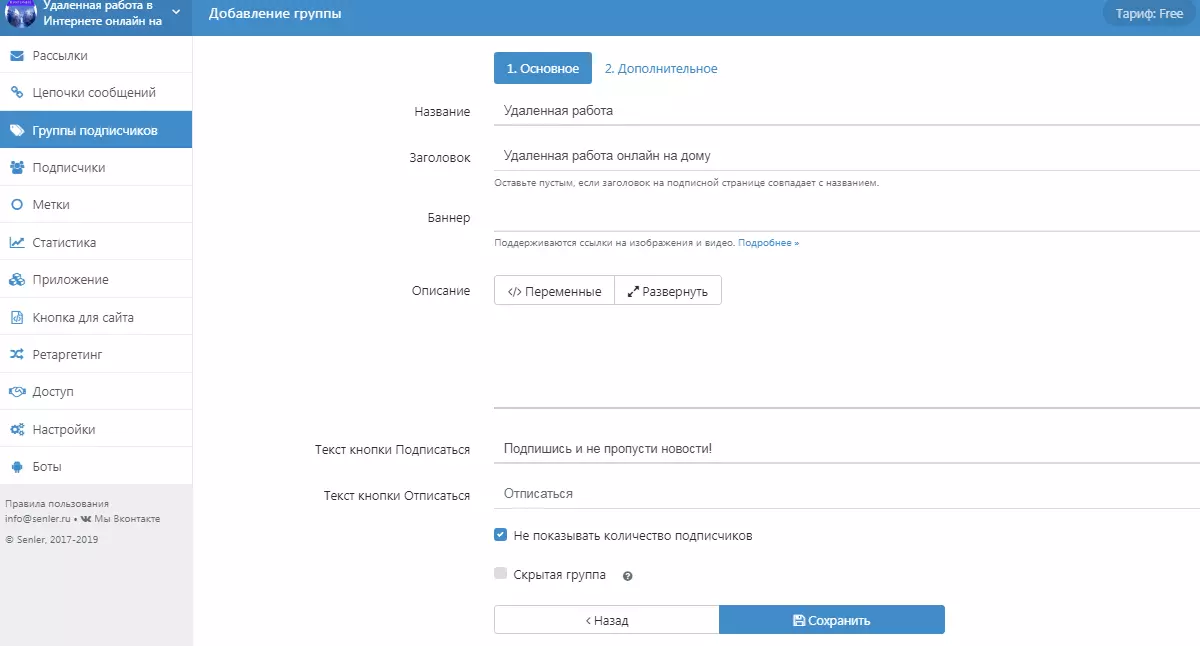Open the Мы Вконтакте link
The image size is (1200, 646).
(120, 519)
